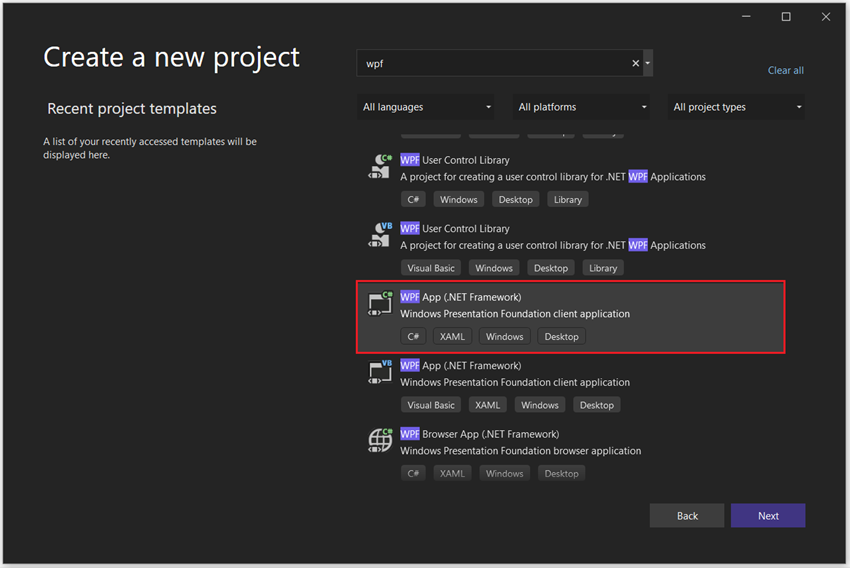Click the WPF Browser App globe icon
Screen dimensions: 850x568
pos(380,440)
